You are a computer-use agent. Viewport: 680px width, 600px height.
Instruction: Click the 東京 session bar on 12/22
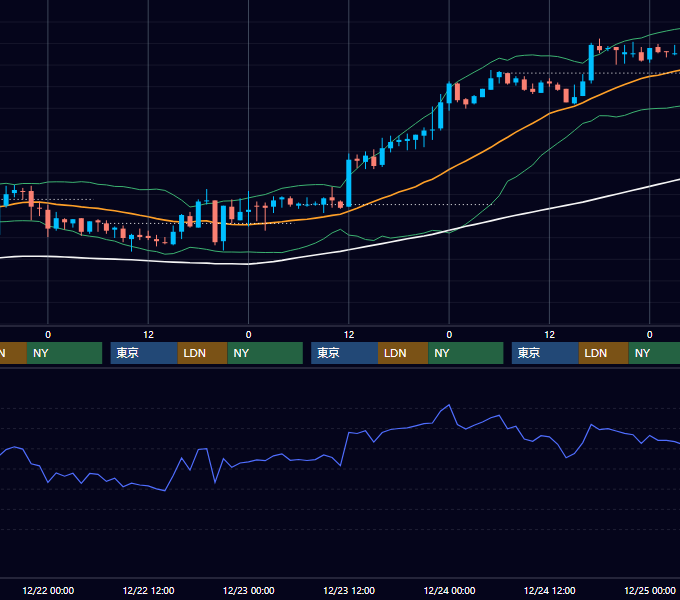[x=144, y=353]
